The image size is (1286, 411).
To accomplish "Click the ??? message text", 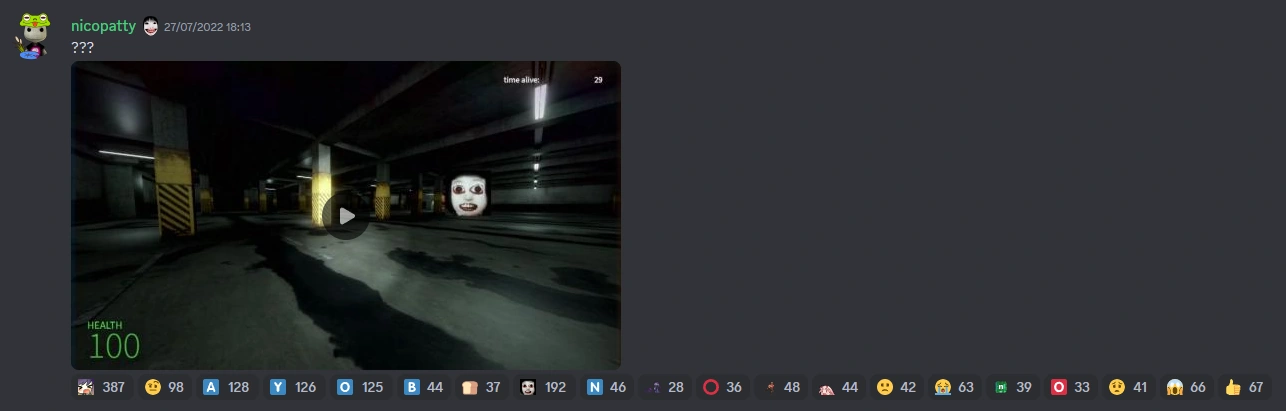I will (82, 47).
